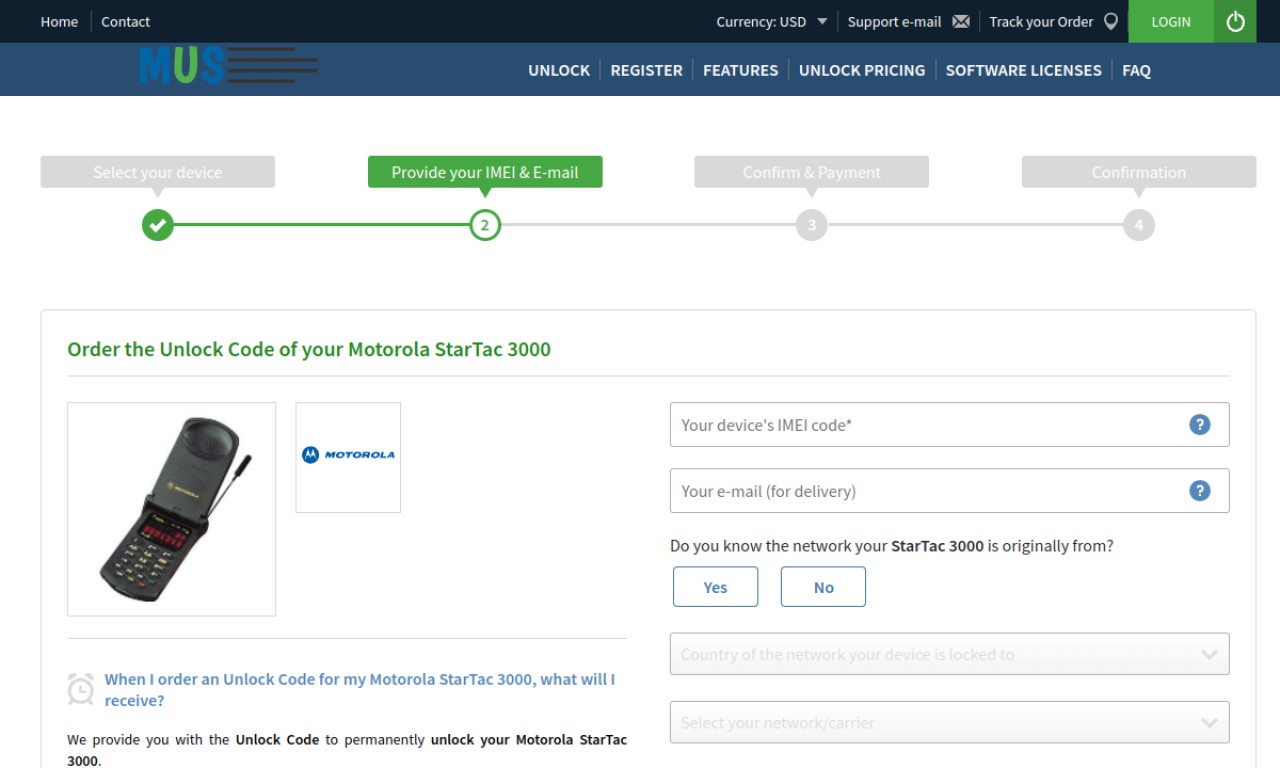This screenshot has height=768, width=1280.
Task: Open the UNLOCK menu item
Action: (559, 70)
